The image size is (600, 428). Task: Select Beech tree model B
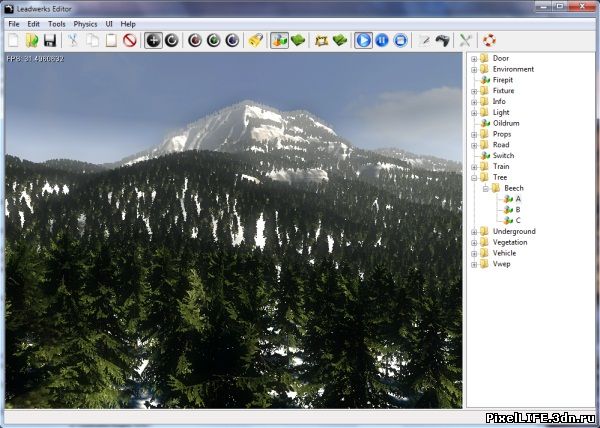[x=518, y=210]
